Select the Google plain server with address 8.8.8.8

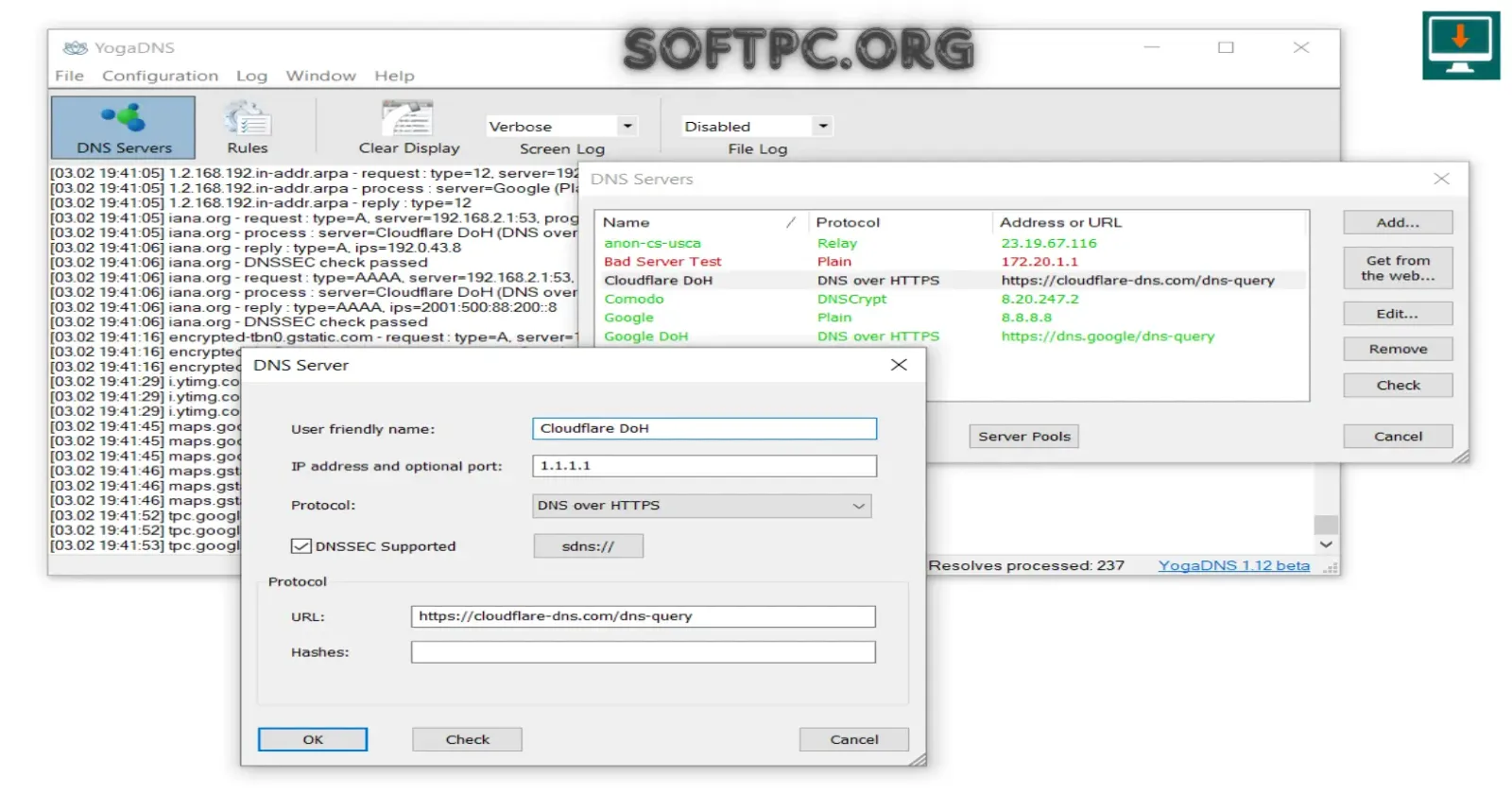(953, 318)
